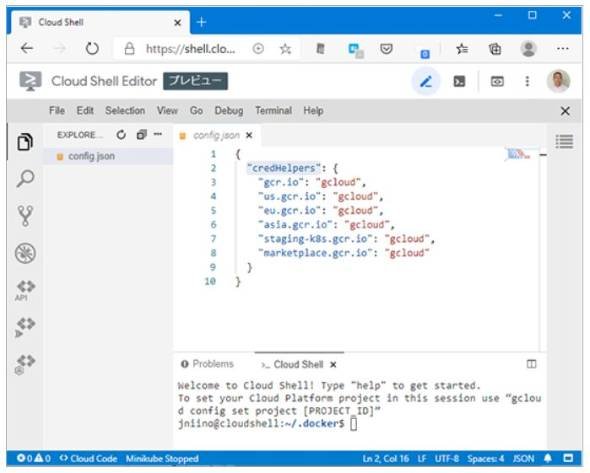Split the bottom panel layout icon

[x=531, y=364]
